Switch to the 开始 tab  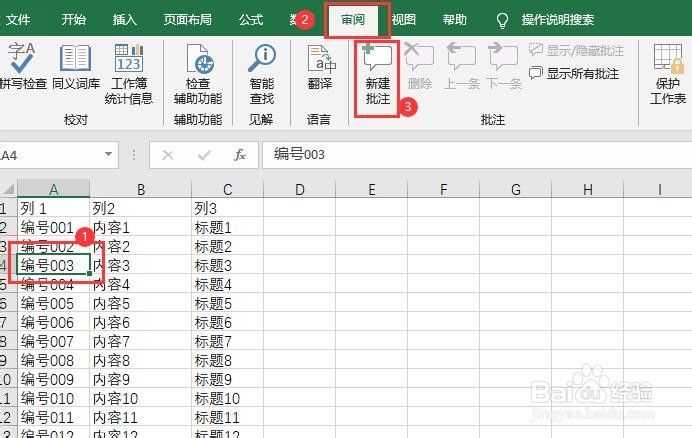coord(74,19)
